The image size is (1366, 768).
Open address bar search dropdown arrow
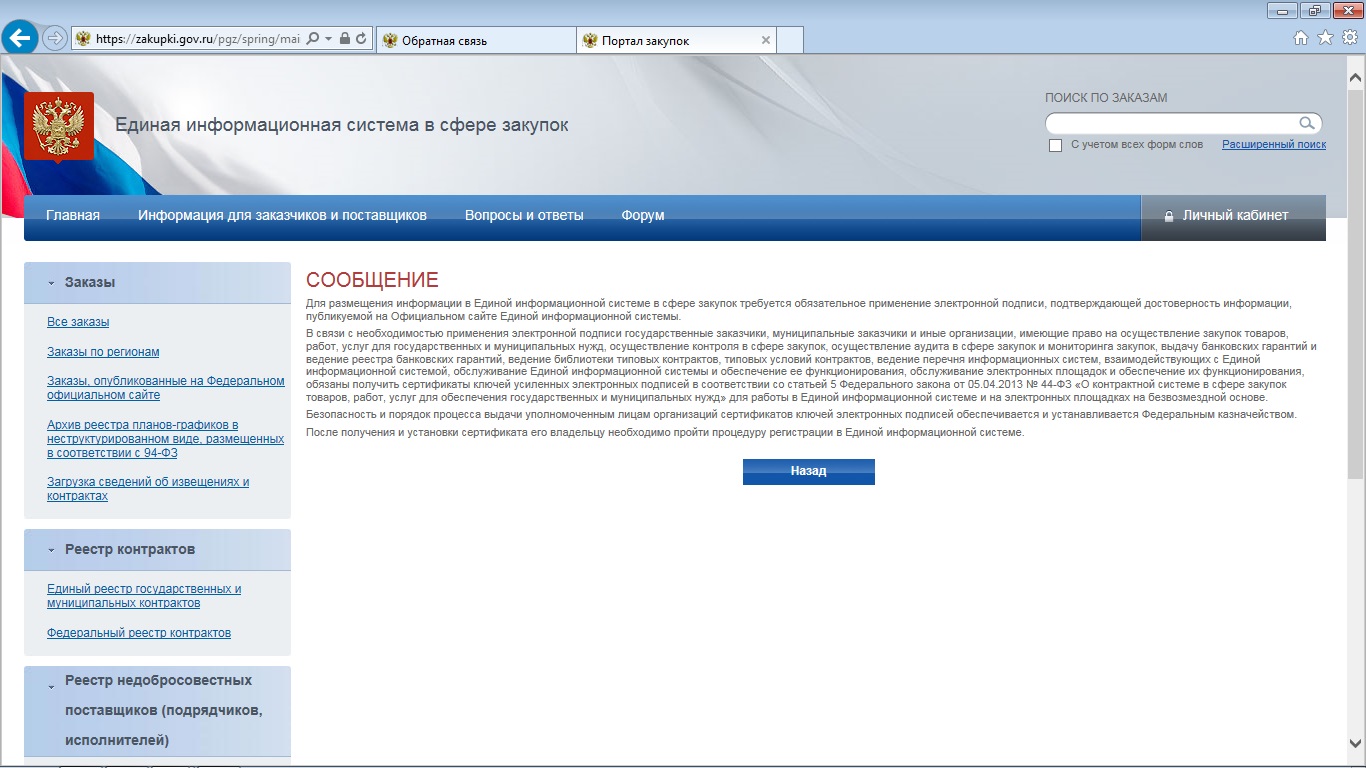[327, 39]
